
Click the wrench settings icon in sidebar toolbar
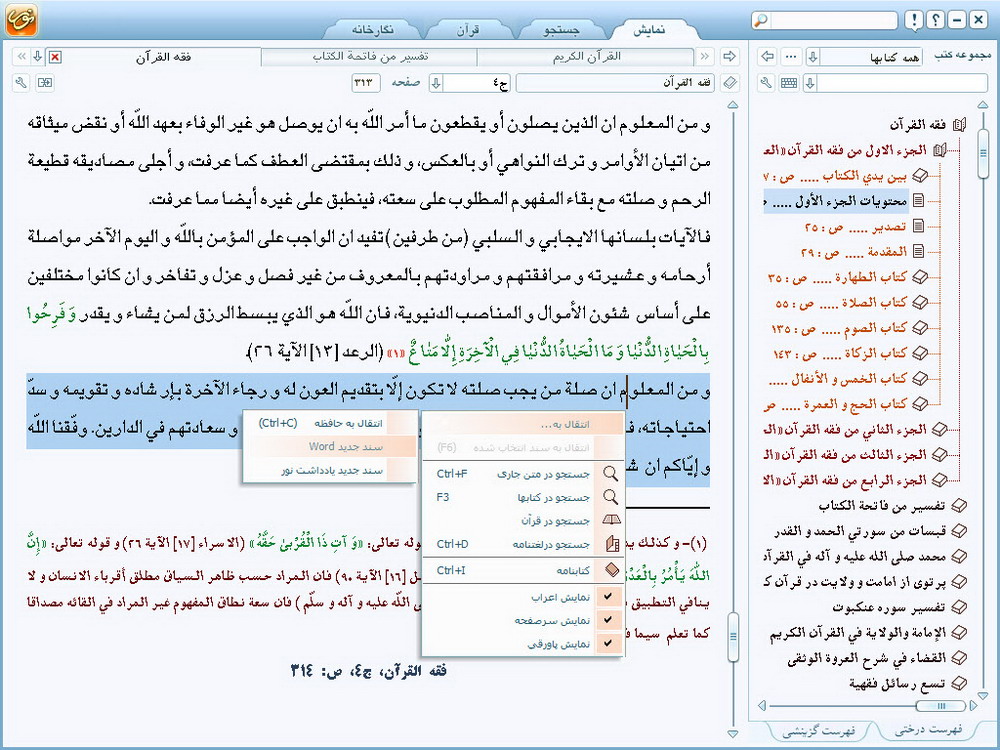coord(766,82)
